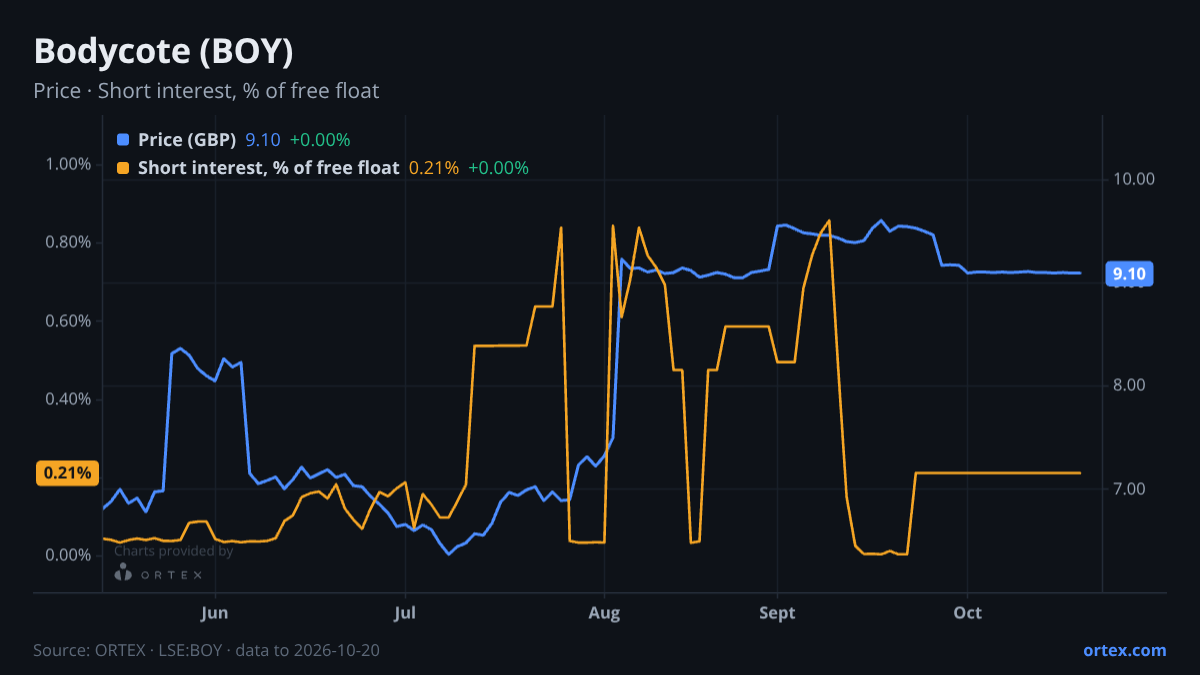
Task: Click the 0.00% left axis label
Action: click(x=69, y=556)
